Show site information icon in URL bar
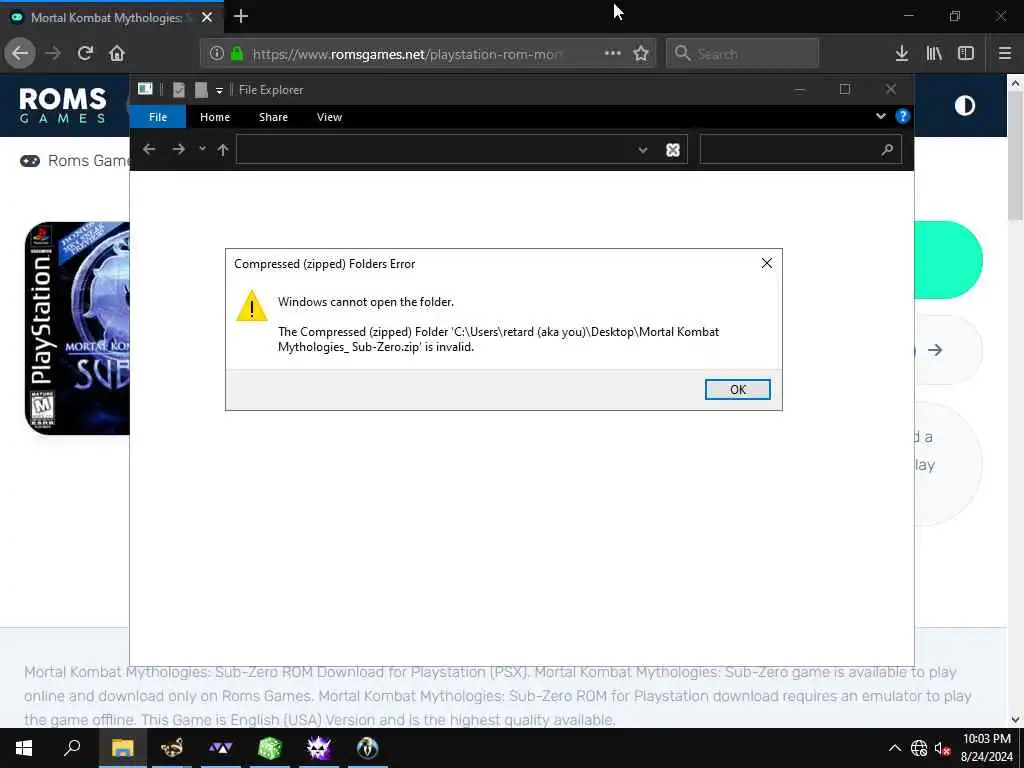Image resolution: width=1024 pixels, height=768 pixels. (x=217, y=54)
